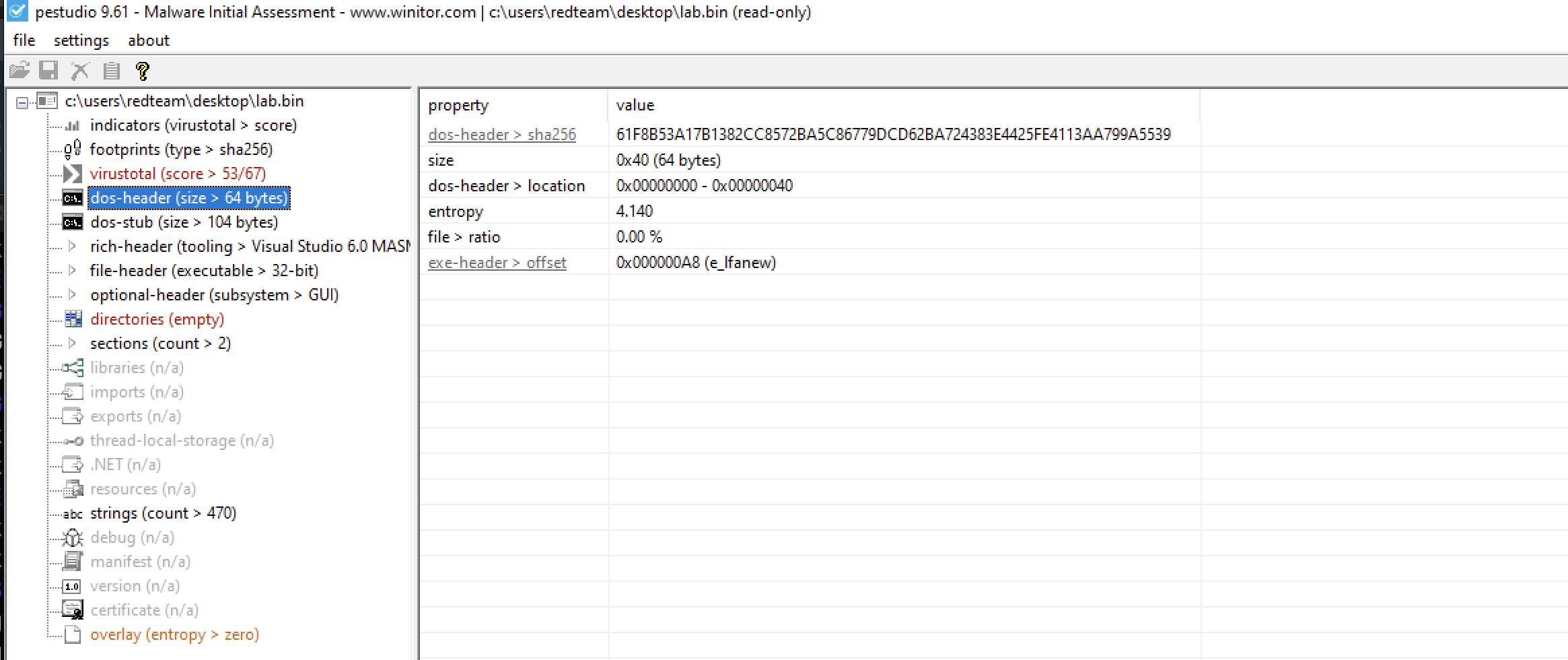This screenshot has width=1568, height=660.
Task: Click the dos-stub console icon
Action: 73,222
